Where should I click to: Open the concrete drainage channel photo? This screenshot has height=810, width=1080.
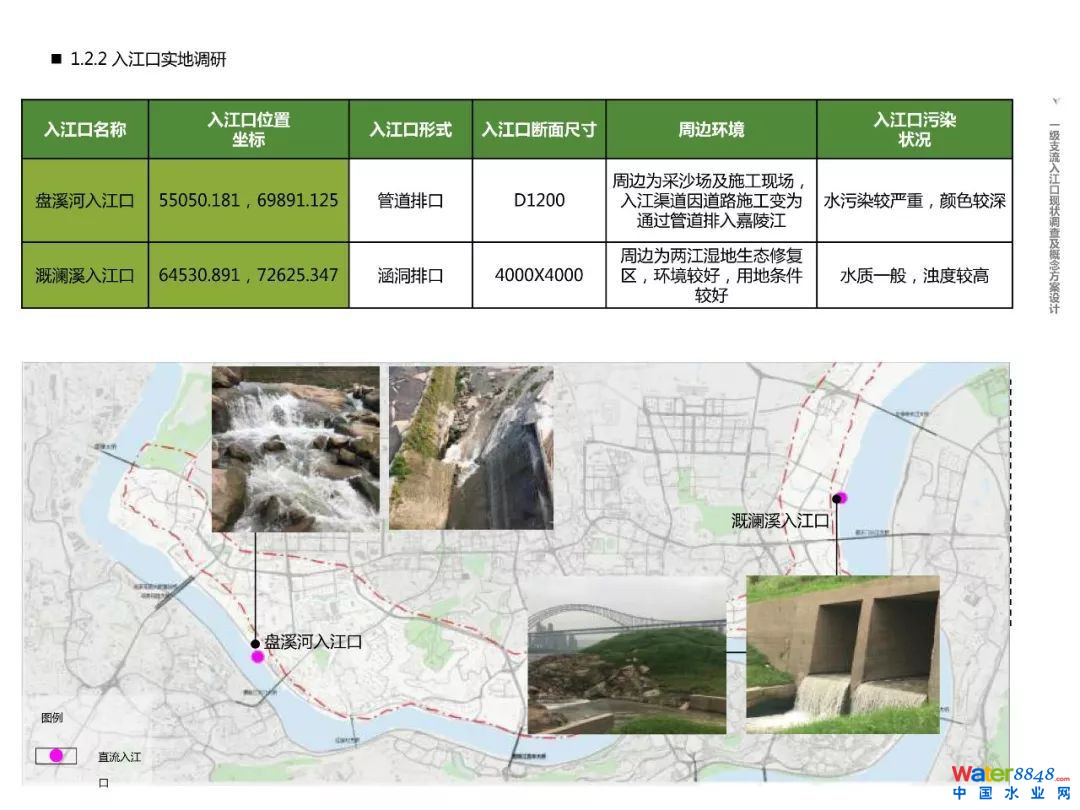[470, 447]
